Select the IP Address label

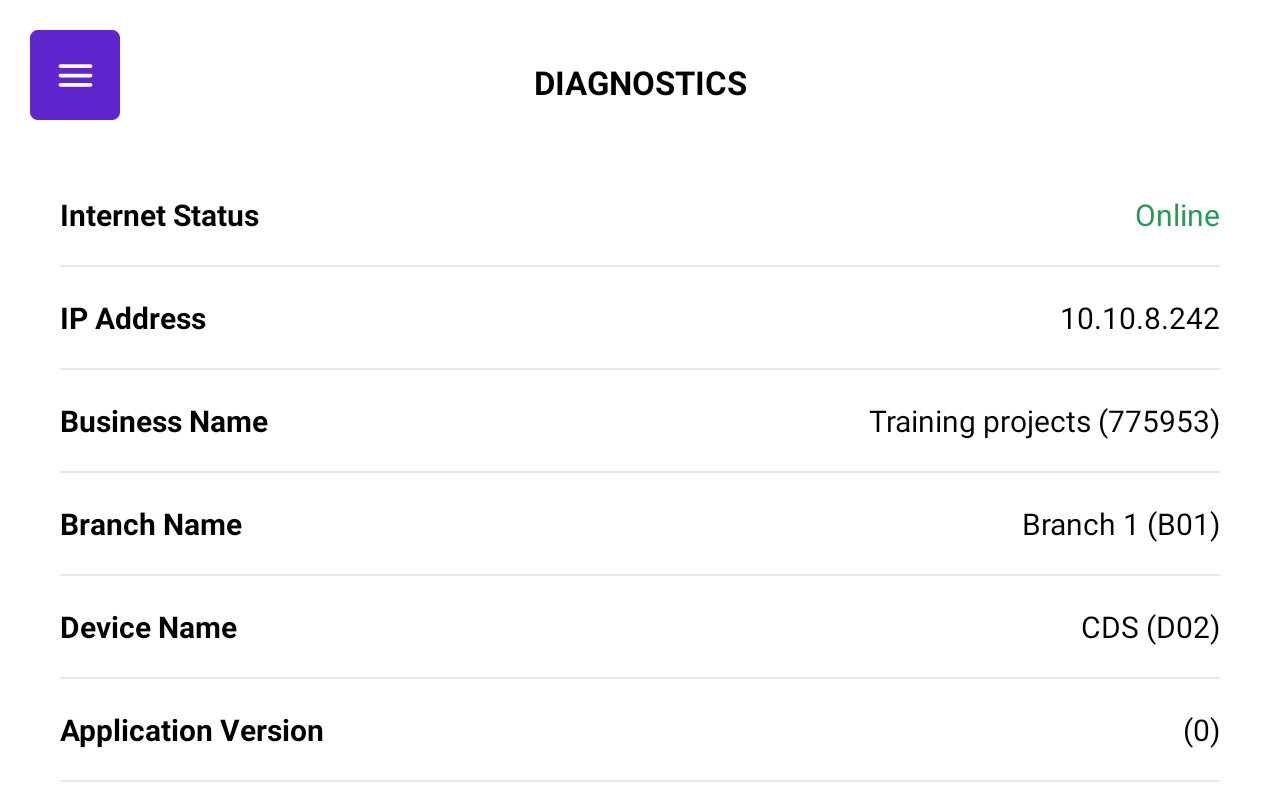(133, 319)
